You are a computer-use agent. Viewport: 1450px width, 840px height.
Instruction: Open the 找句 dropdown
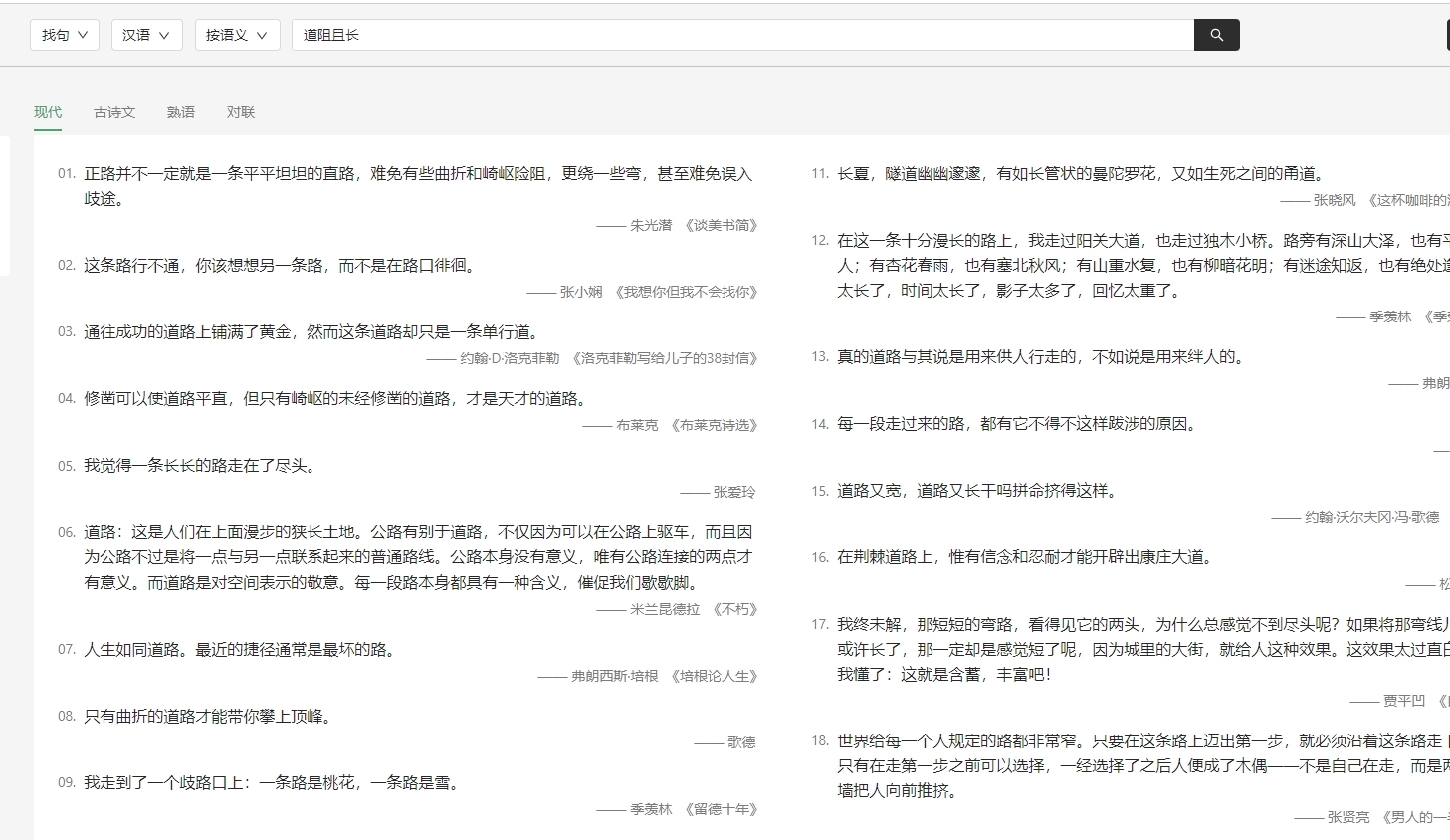tap(65, 35)
